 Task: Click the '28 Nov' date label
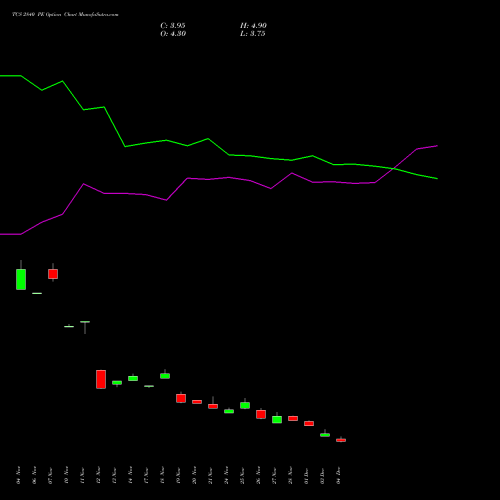(290, 475)
